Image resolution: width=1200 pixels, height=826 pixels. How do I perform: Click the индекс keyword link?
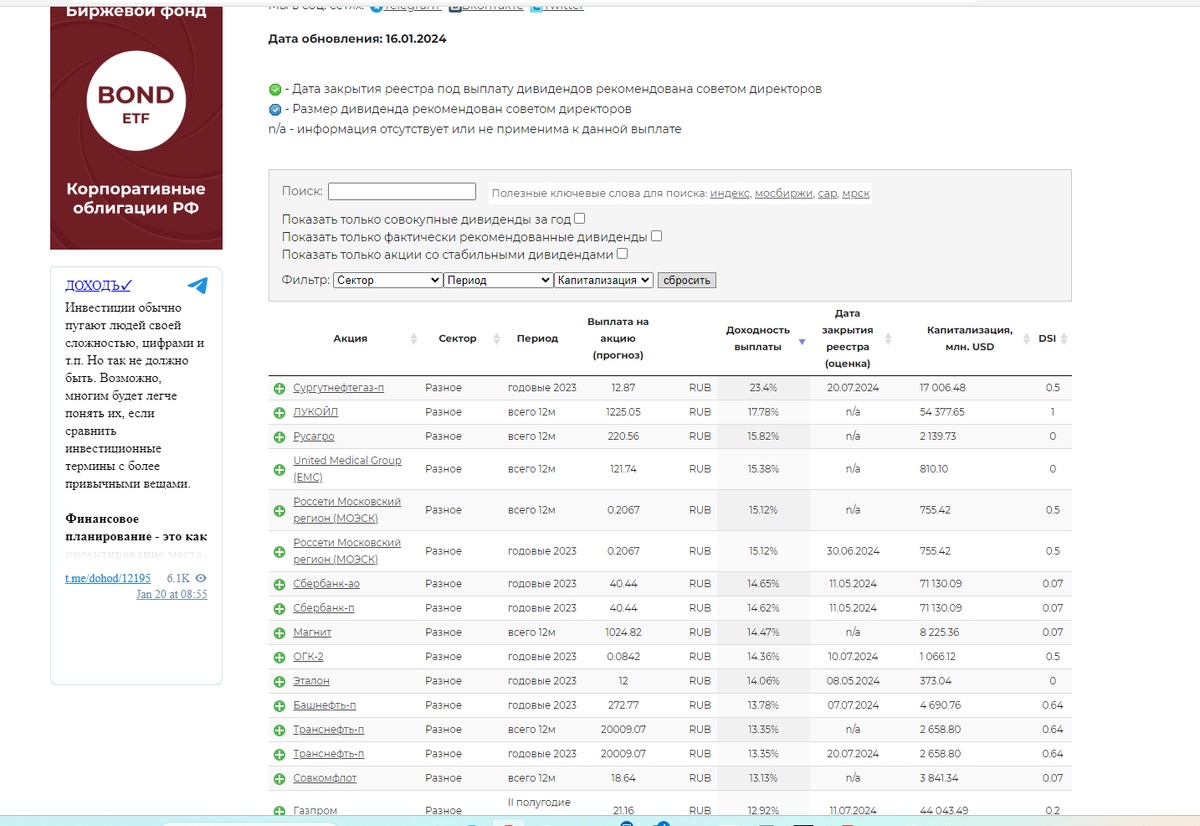[730, 193]
